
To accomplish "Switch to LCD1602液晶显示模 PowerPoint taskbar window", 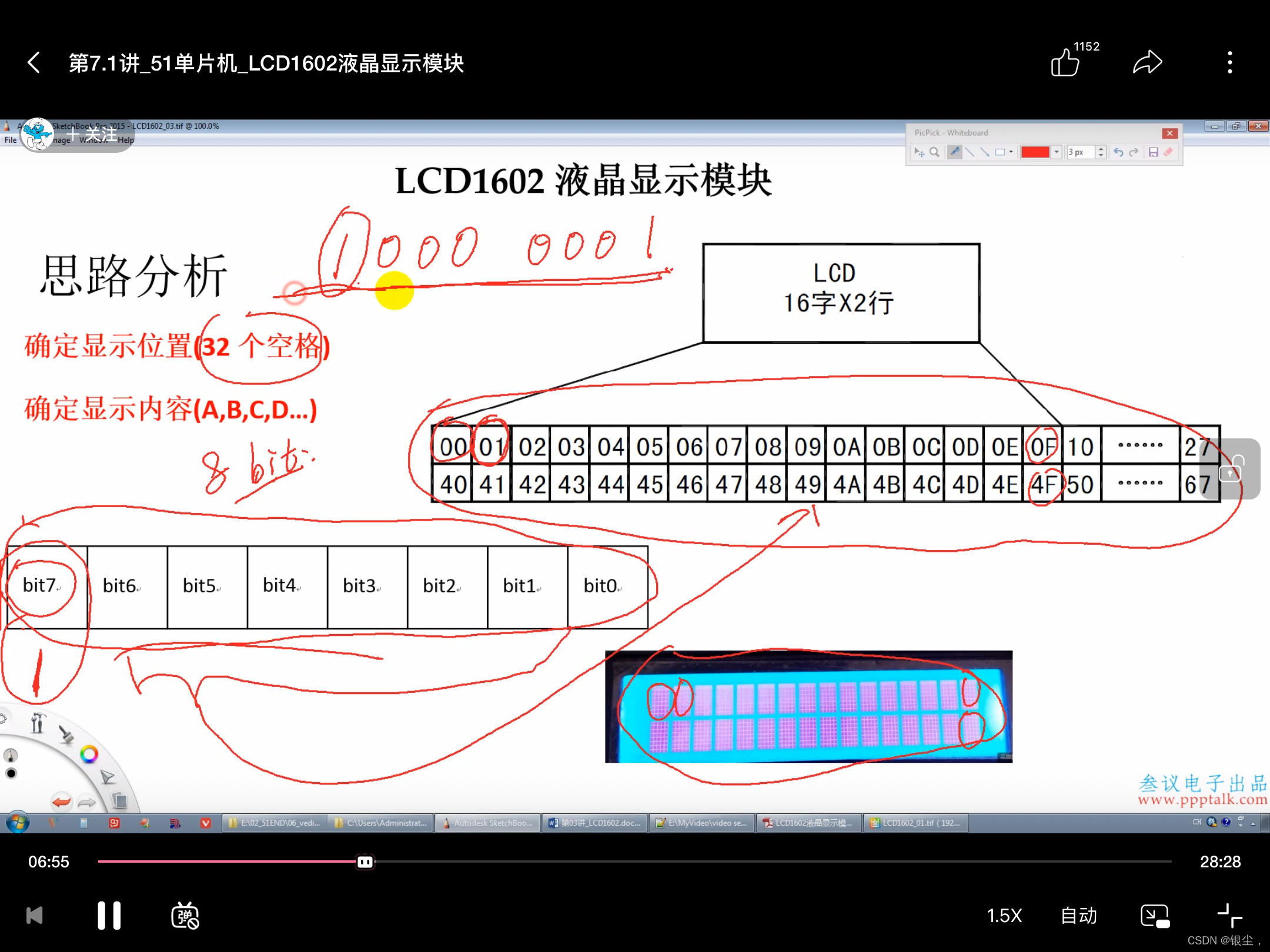I will (x=808, y=823).
